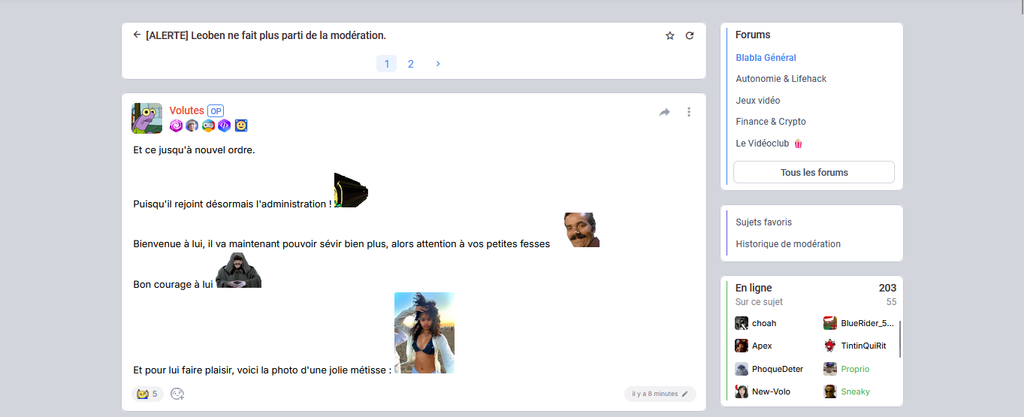This screenshot has height=417, width=1024.
Task: Share the post by Volutes
Action: coord(664,113)
